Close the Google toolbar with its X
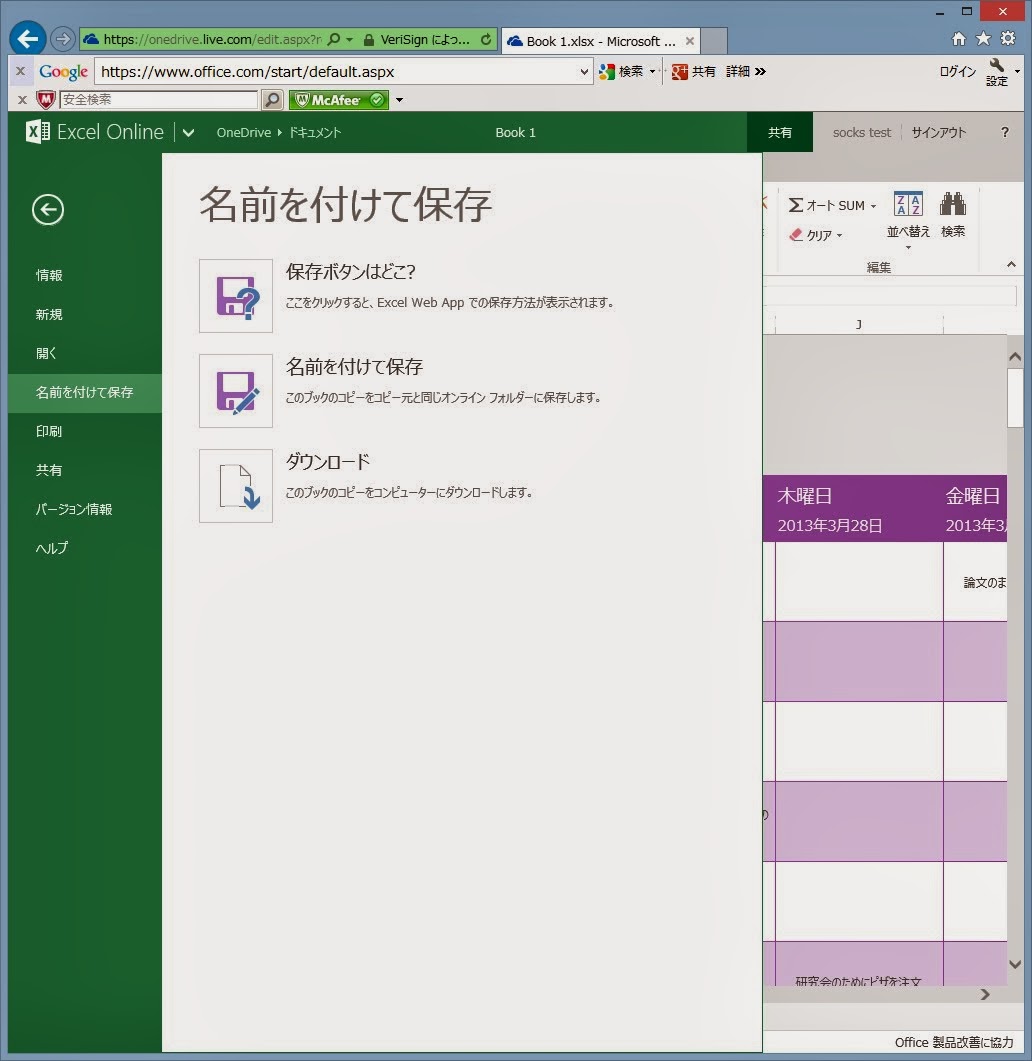Image resolution: width=1032 pixels, height=1061 pixels. 20,71
